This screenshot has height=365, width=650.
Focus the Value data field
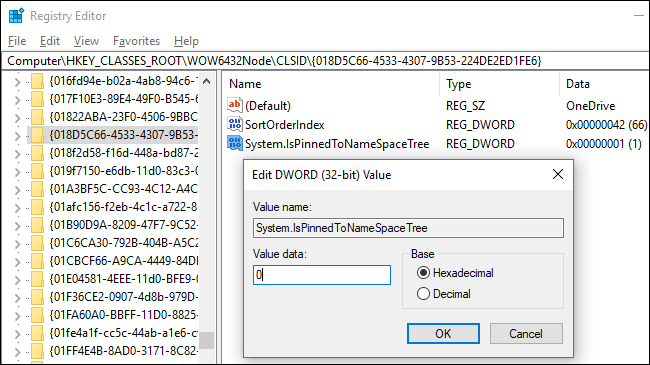(x=322, y=275)
